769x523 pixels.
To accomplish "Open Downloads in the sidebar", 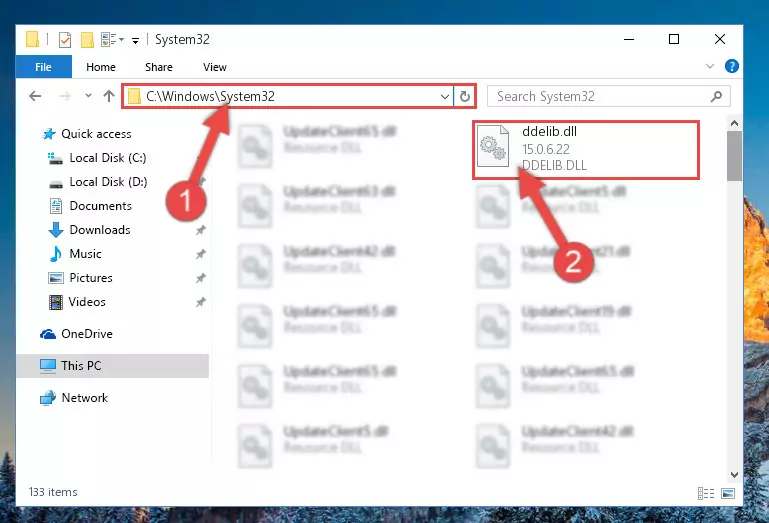I will [100, 230].
